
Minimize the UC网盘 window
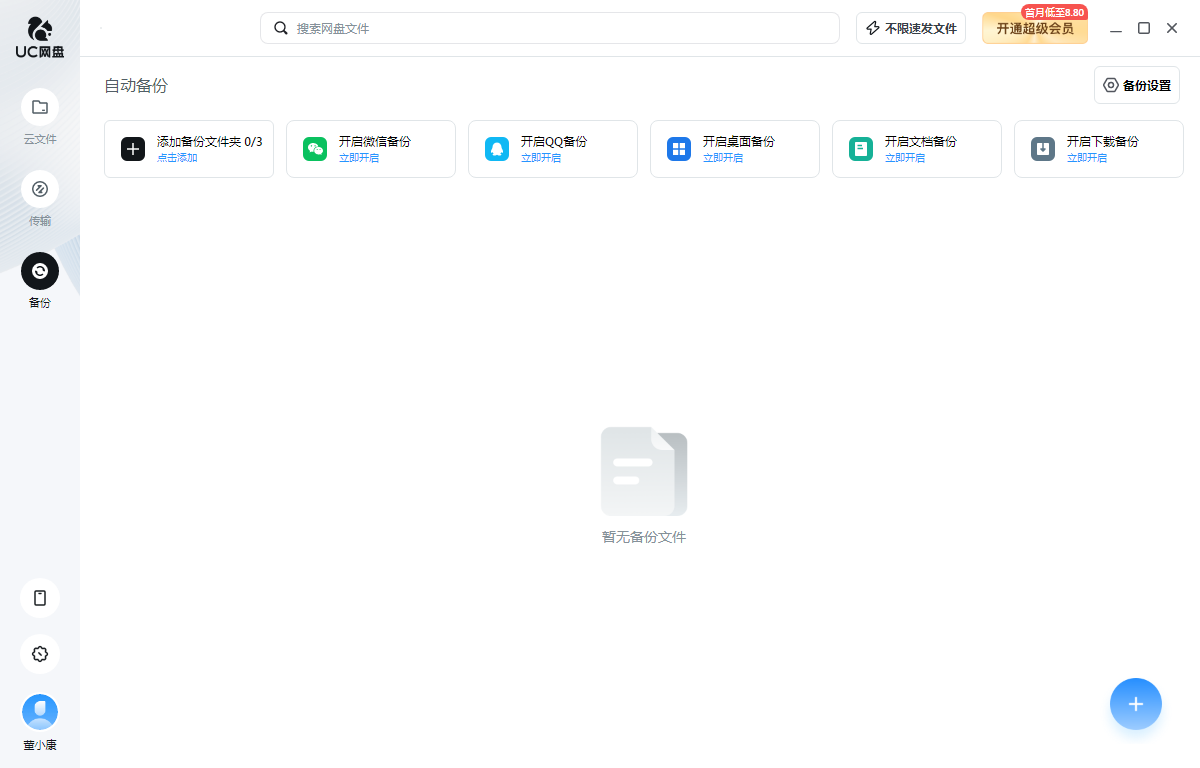1116,28
